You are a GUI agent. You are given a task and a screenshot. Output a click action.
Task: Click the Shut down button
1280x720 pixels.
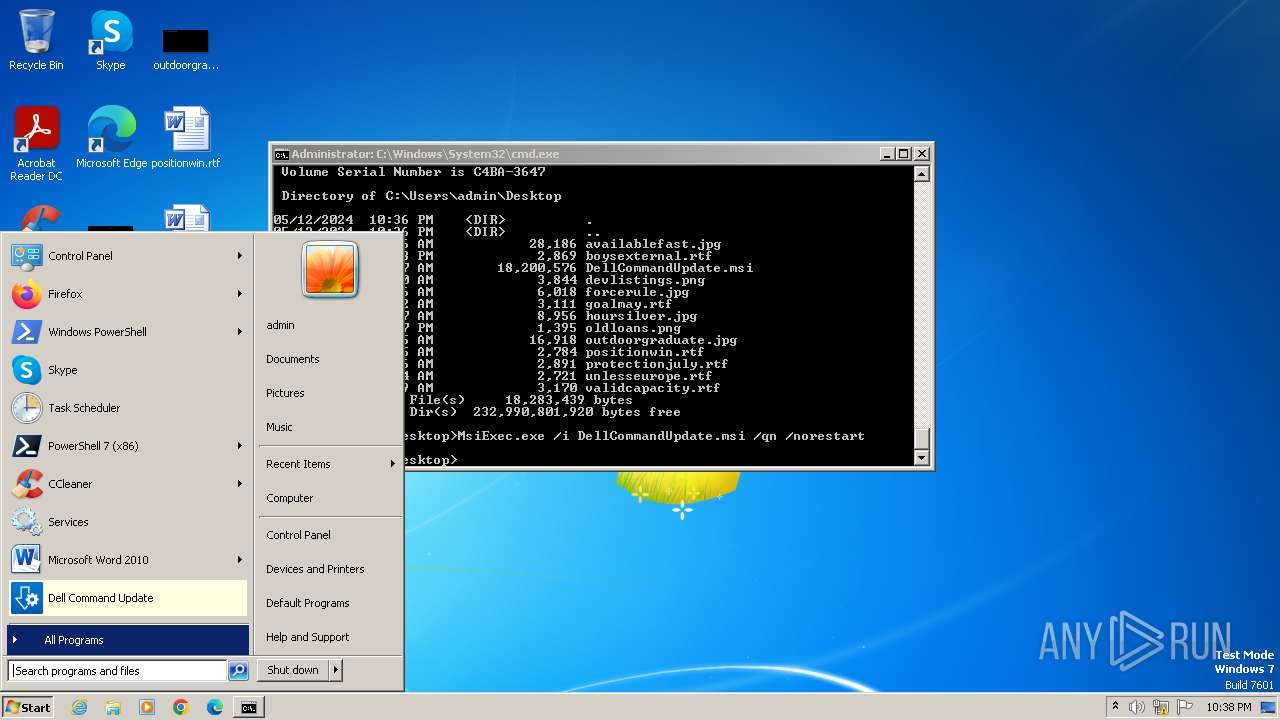coord(293,670)
